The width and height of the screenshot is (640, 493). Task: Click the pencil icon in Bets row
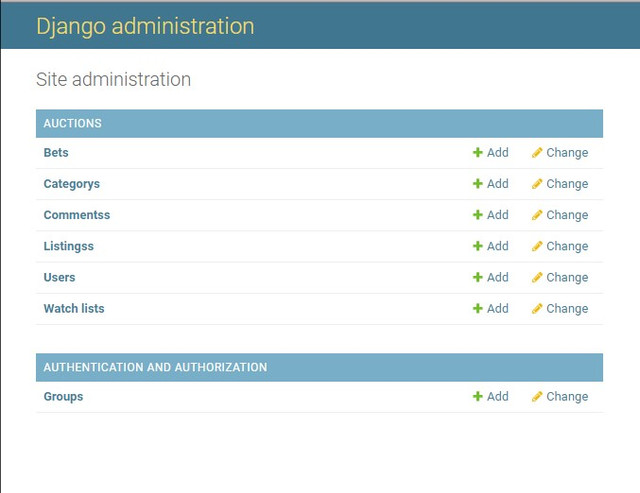[x=537, y=153]
